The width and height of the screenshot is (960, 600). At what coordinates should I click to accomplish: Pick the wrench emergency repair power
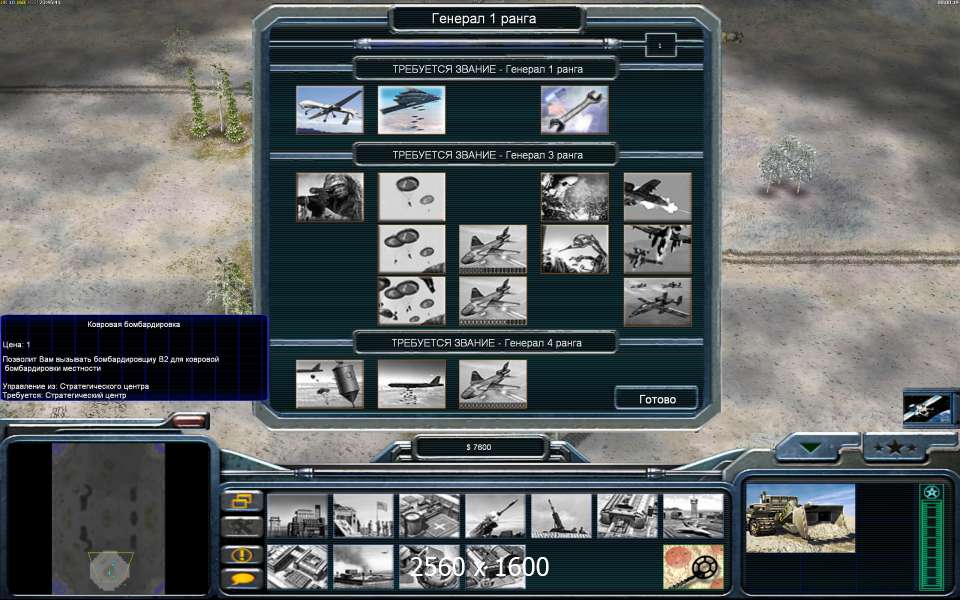tap(574, 110)
